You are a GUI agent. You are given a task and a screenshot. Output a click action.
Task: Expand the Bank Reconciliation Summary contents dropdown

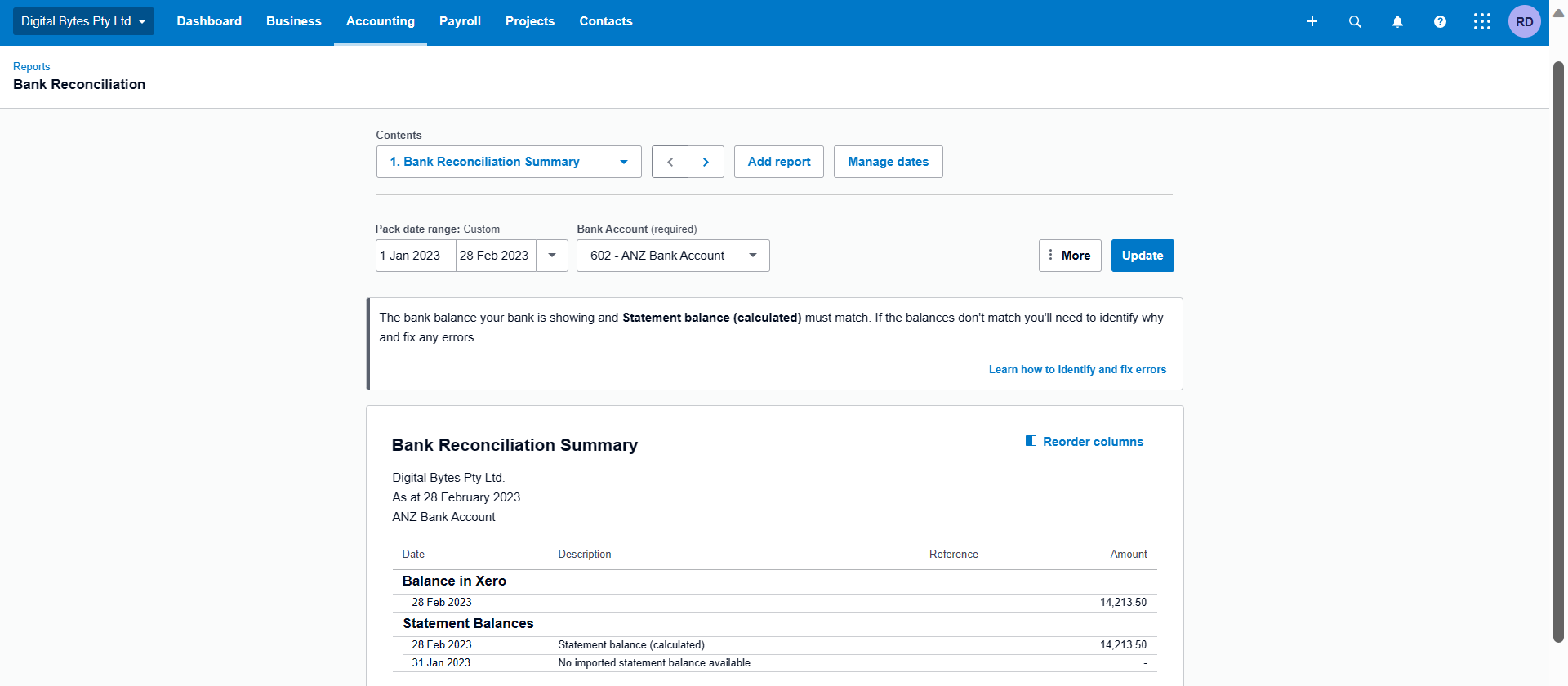click(509, 162)
